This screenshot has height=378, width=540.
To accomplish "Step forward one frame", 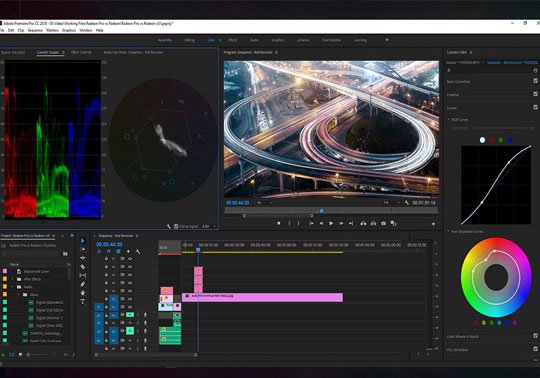I will tap(341, 223).
